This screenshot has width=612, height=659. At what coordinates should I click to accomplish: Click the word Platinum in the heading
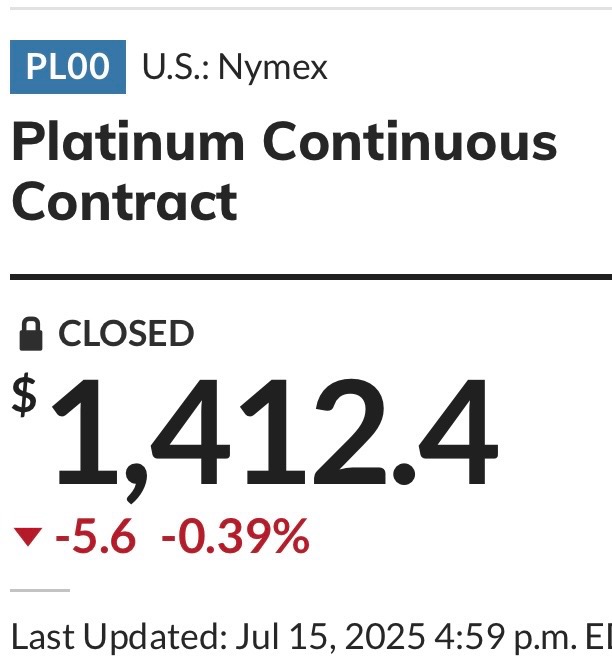(128, 141)
